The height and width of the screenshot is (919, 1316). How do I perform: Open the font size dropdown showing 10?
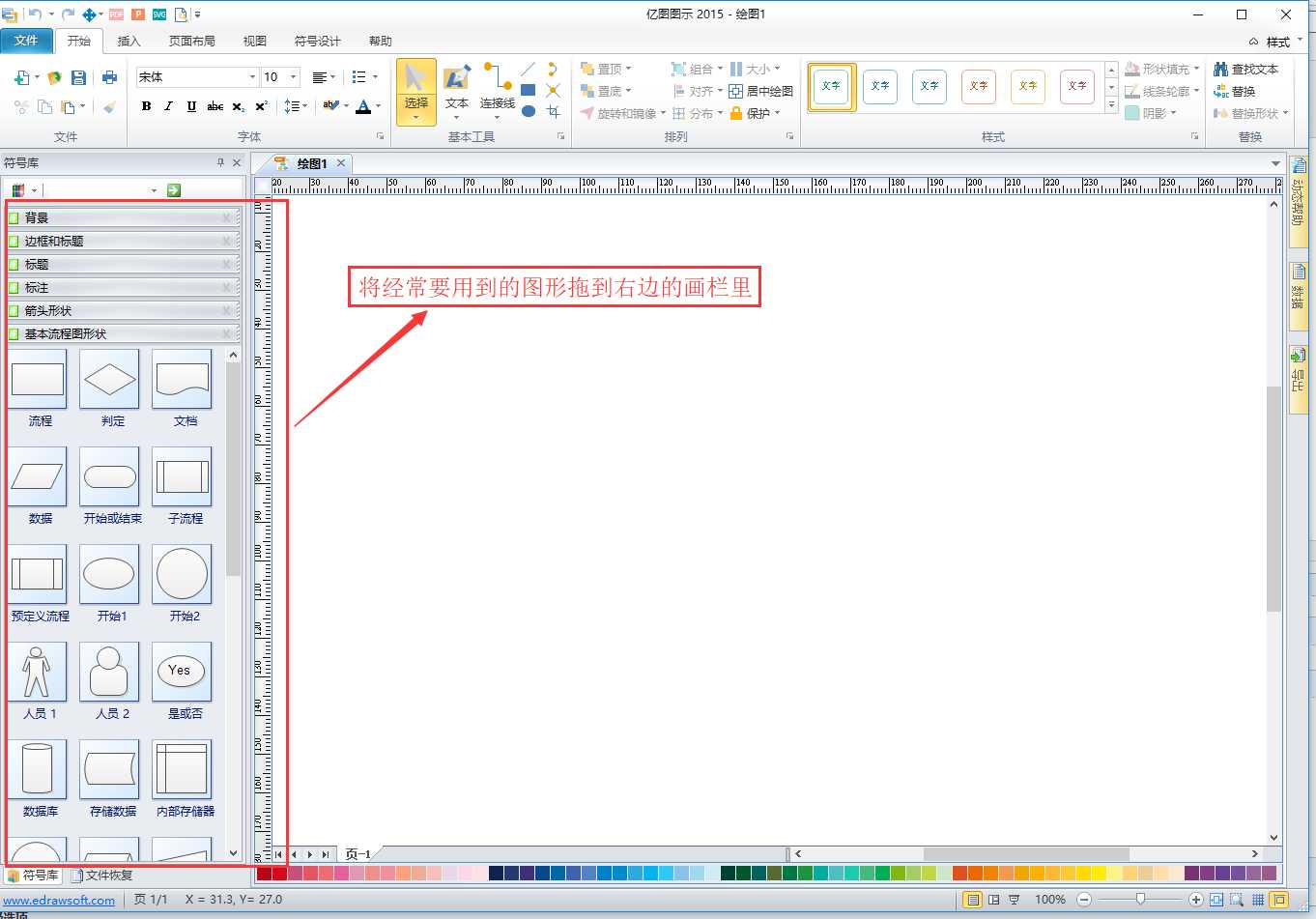click(x=293, y=77)
